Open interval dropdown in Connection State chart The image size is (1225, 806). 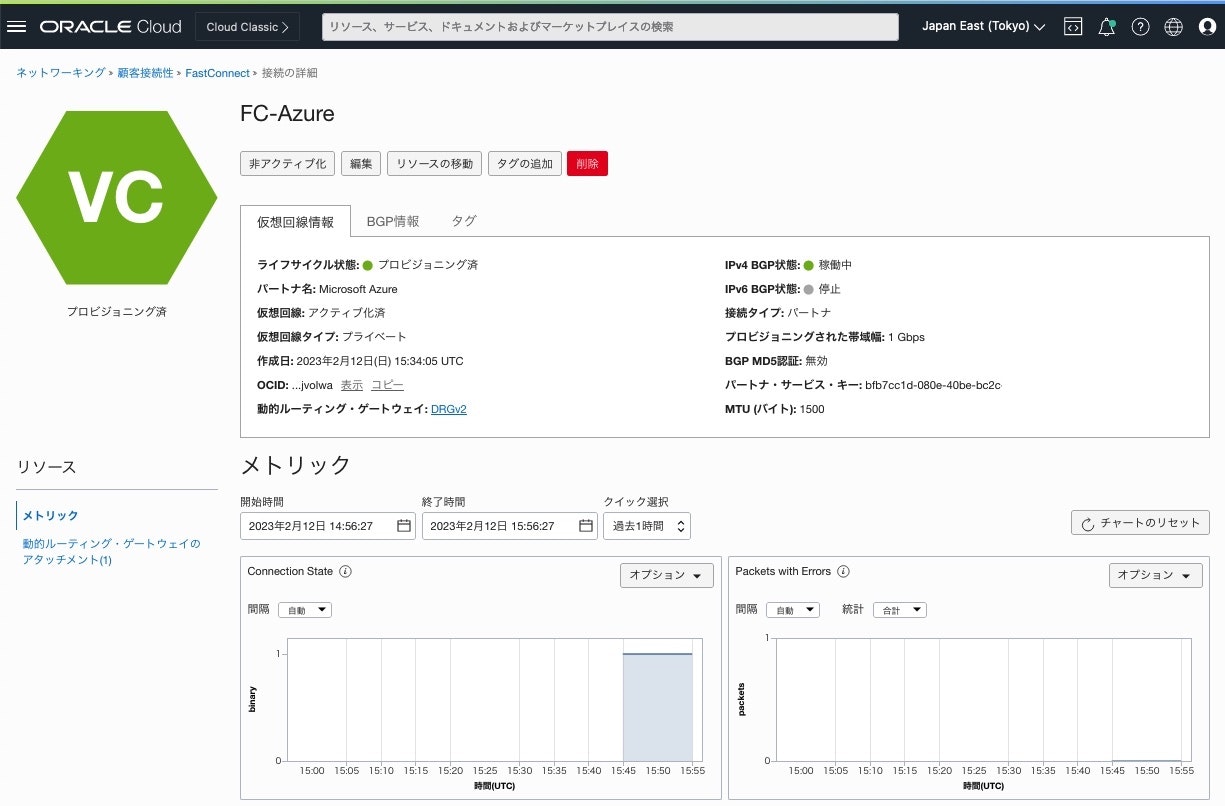pyautogui.click(x=304, y=610)
